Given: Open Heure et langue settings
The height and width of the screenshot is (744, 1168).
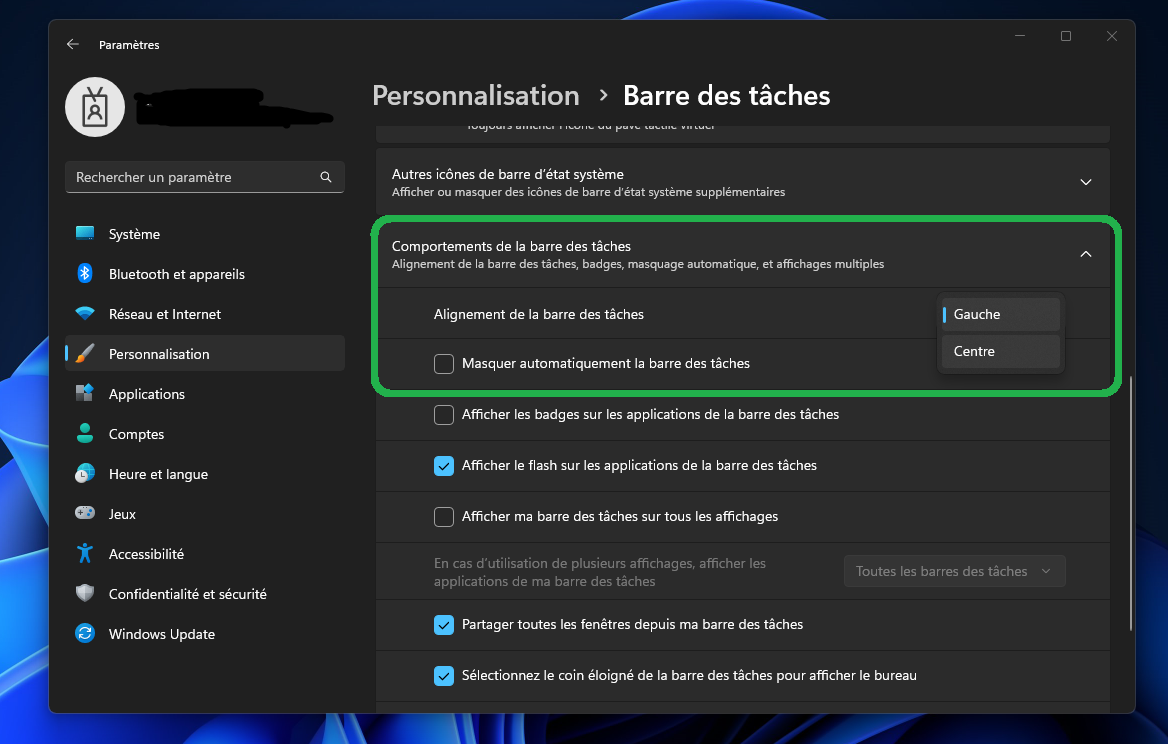Looking at the screenshot, I should (x=157, y=473).
